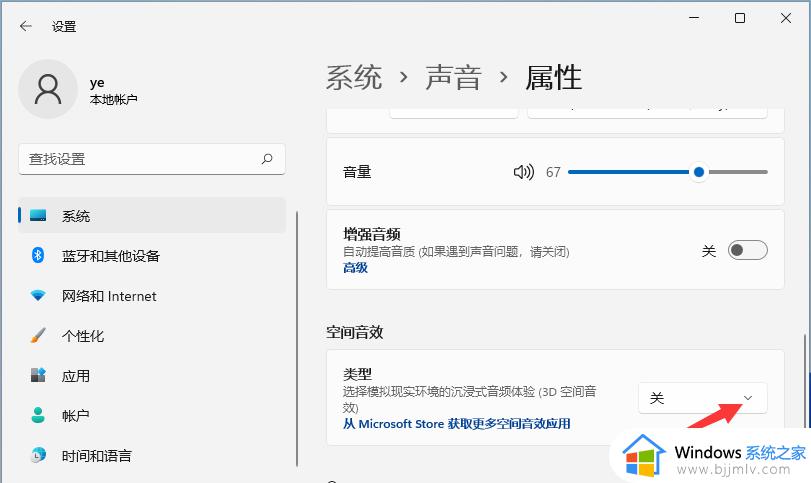811x483 pixels.
Task: Click the Bluetooth icon in sidebar
Action: click(x=38, y=255)
